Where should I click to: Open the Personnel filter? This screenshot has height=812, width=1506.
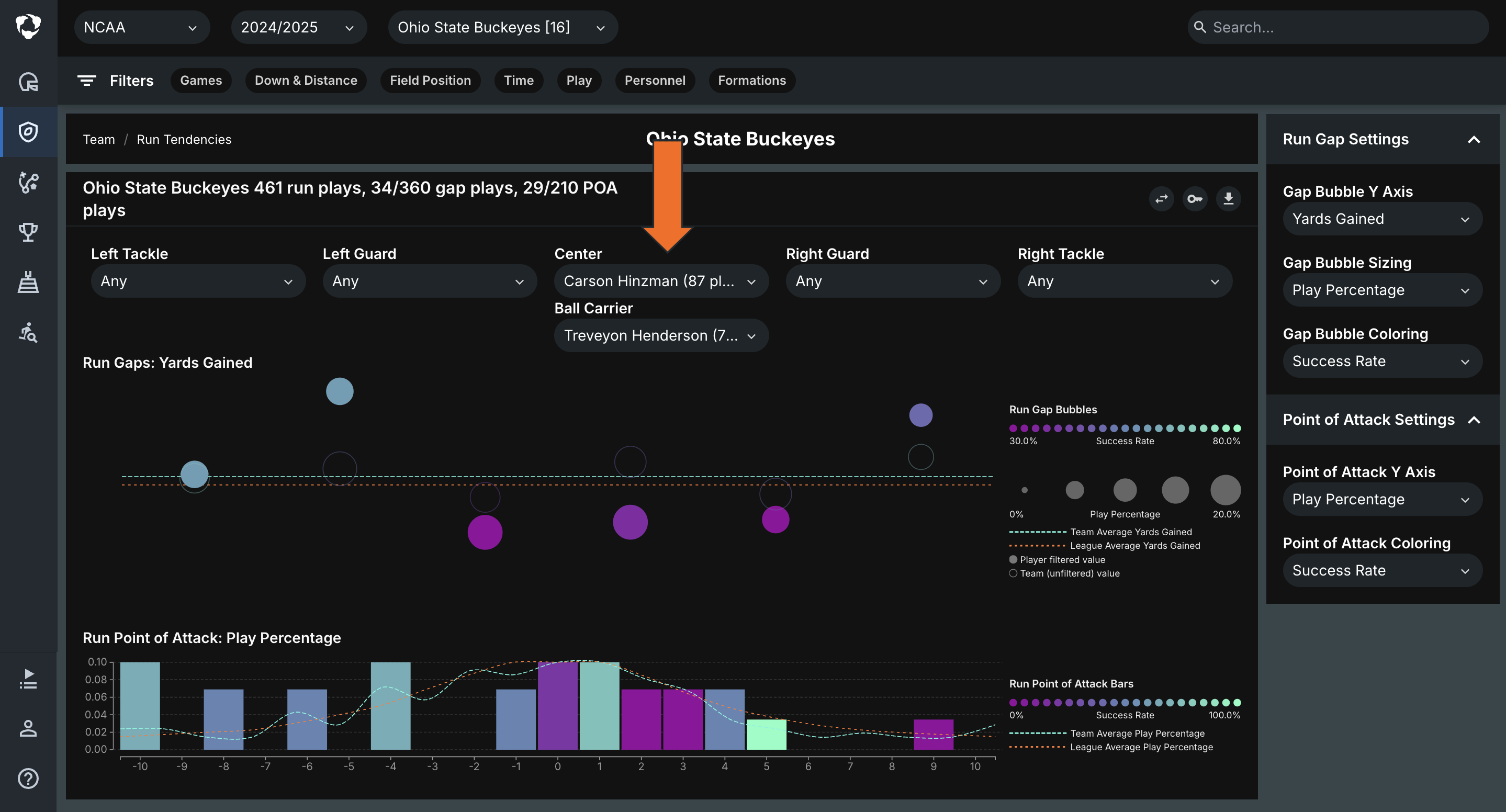tap(655, 81)
